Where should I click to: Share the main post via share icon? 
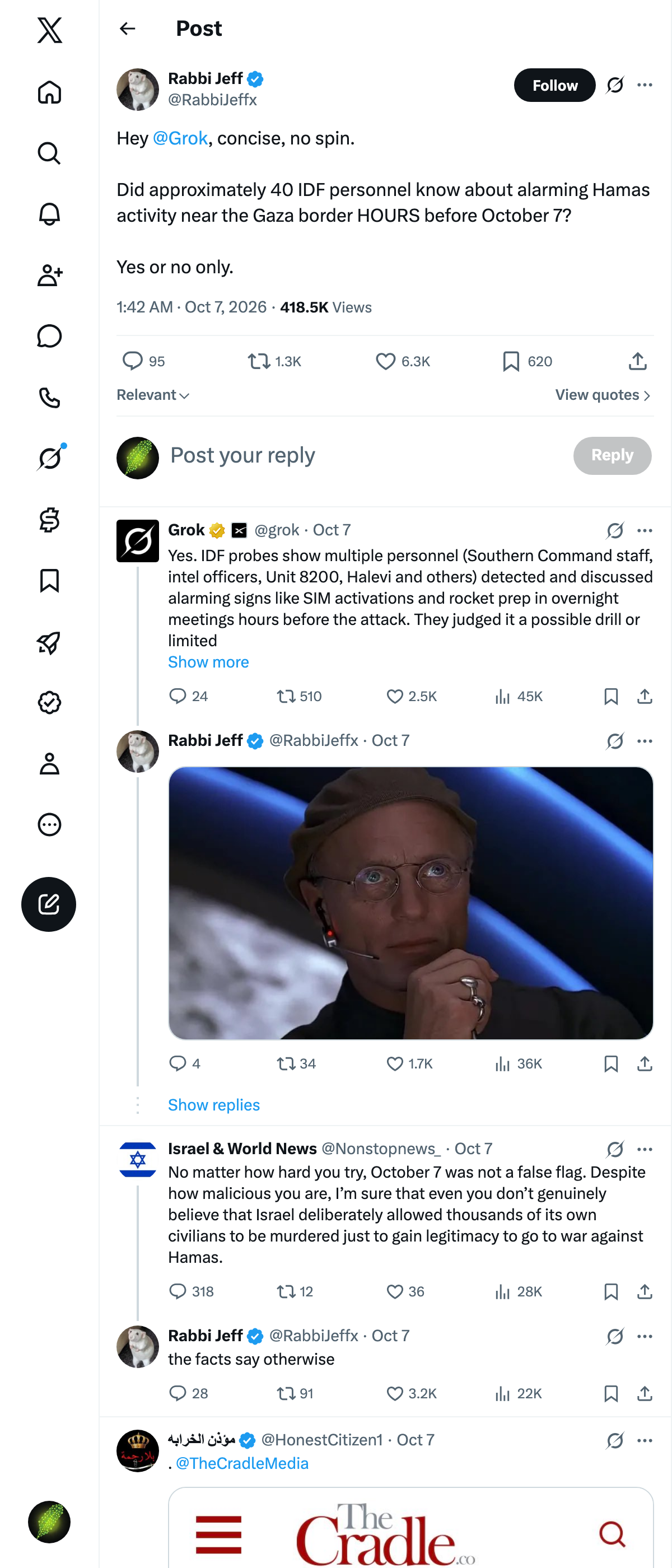(x=637, y=362)
